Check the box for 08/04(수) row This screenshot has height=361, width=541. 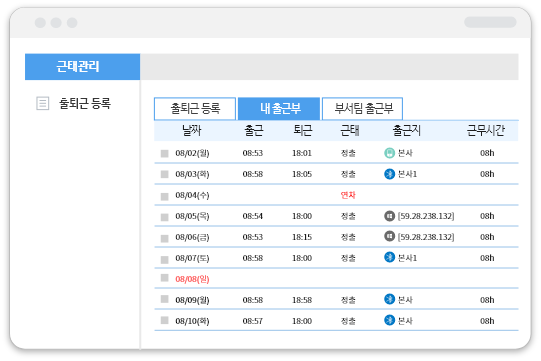coord(165,196)
